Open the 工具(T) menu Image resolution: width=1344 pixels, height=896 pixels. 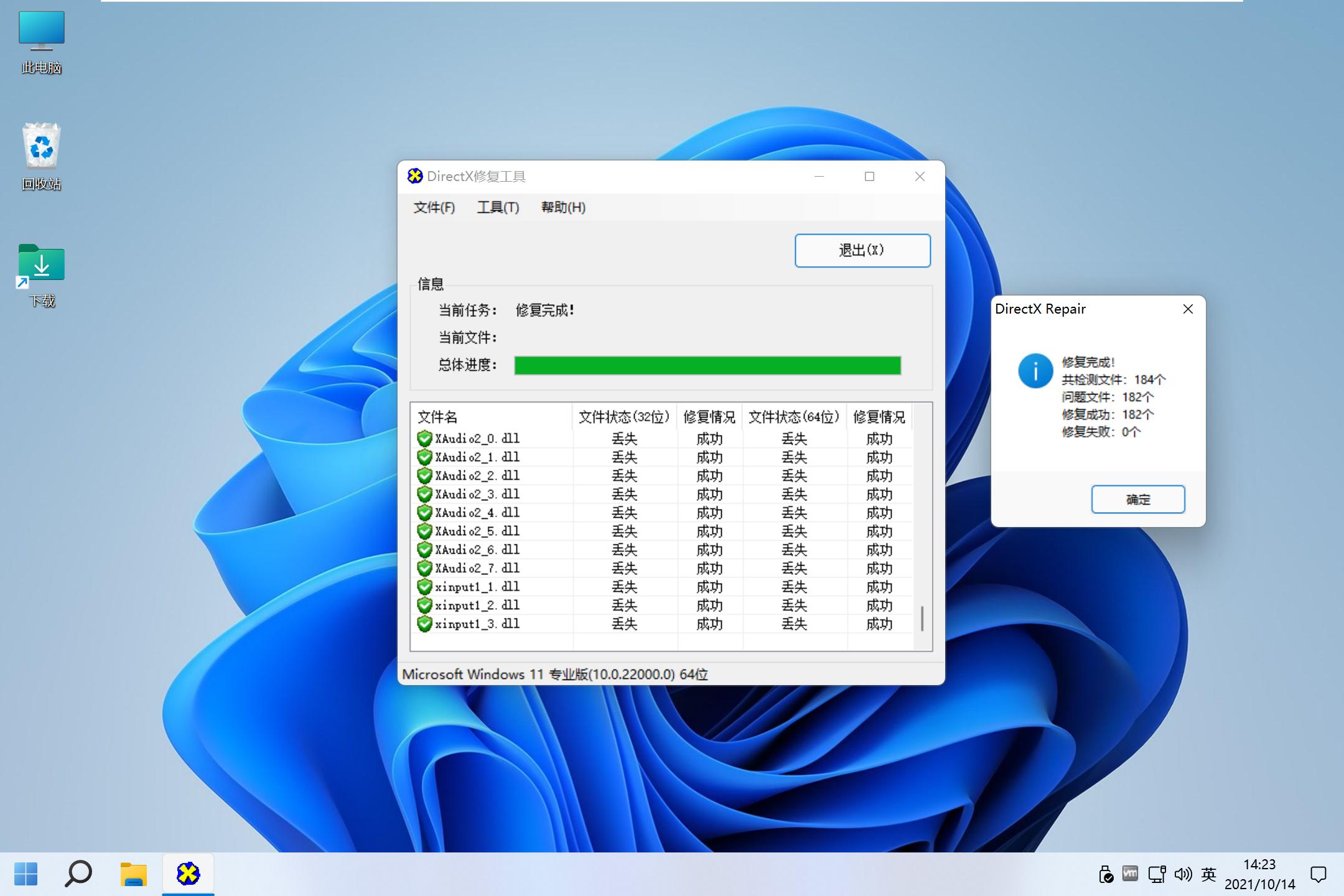point(497,207)
